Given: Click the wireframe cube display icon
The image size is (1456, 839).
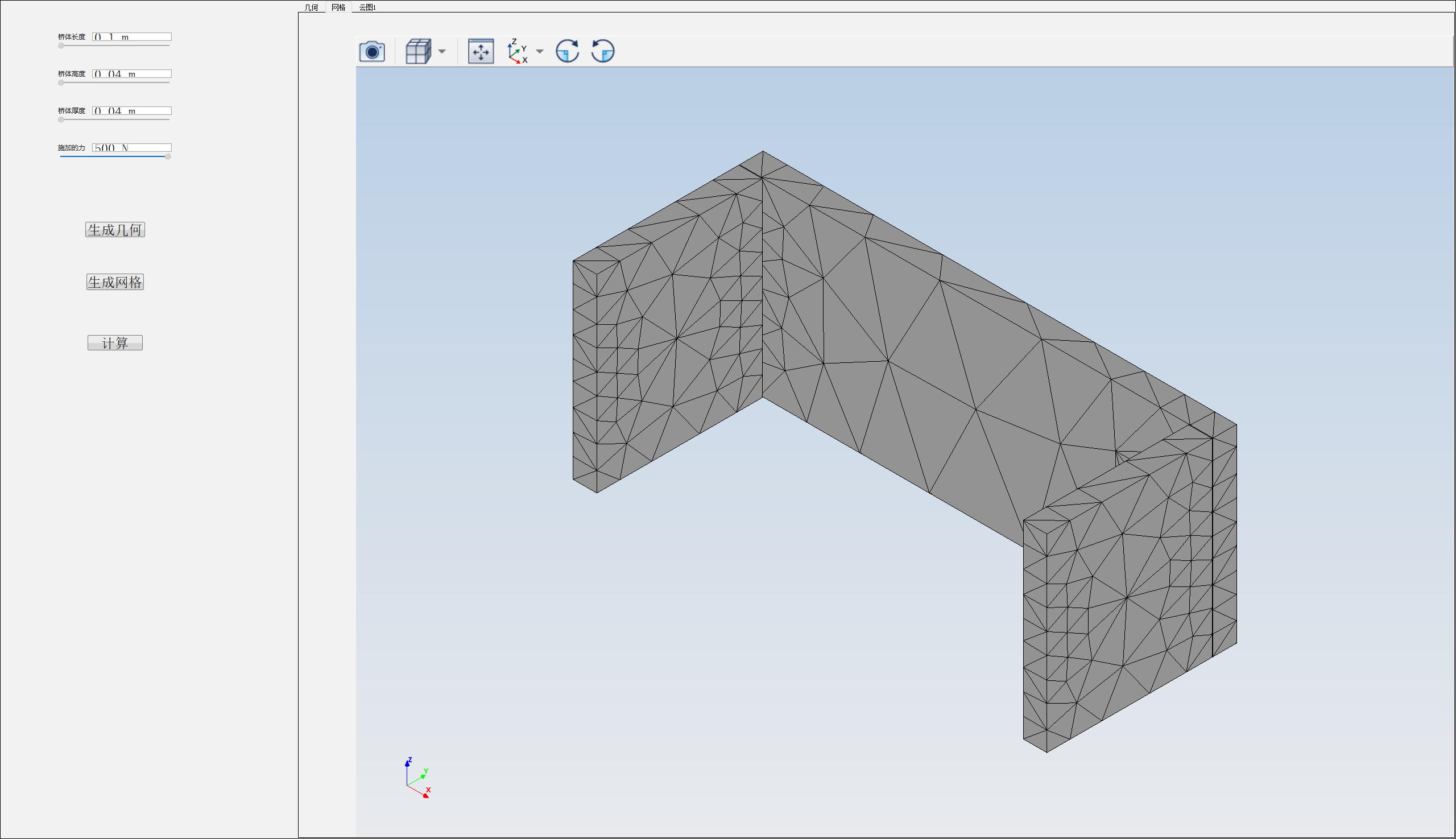Looking at the screenshot, I should (418, 51).
